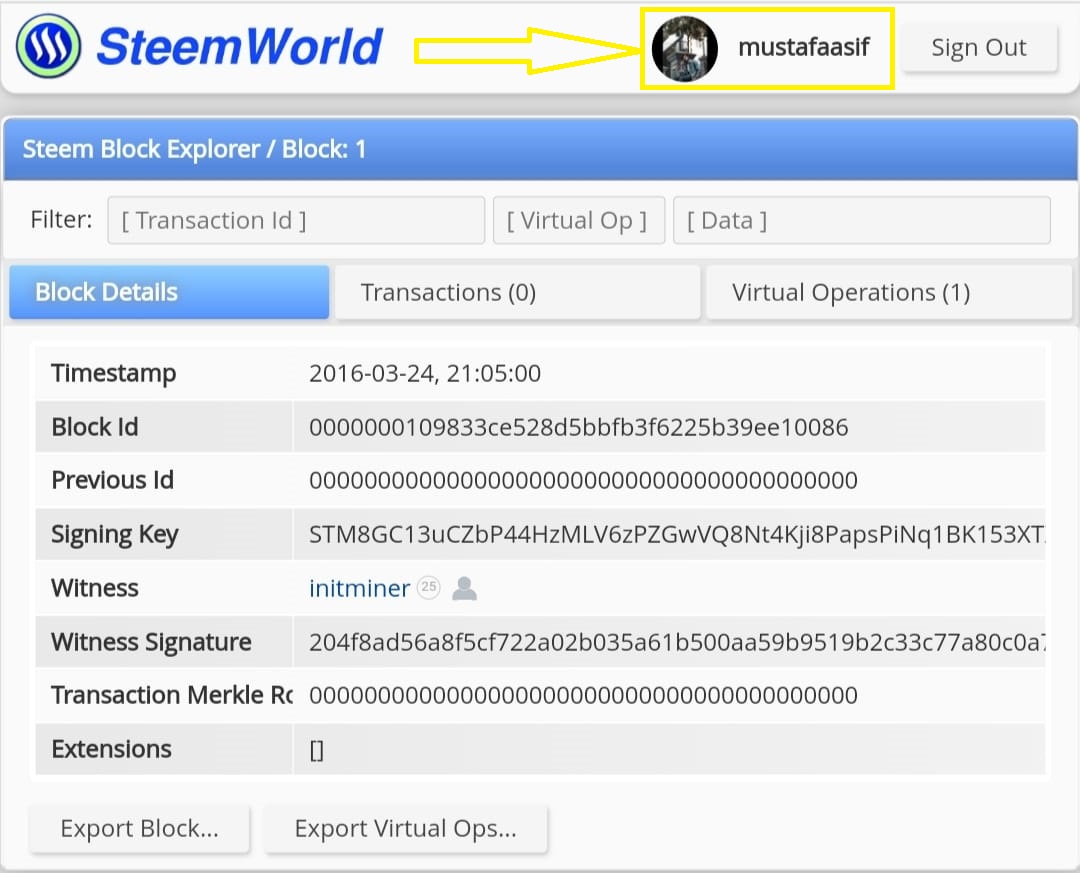1080x873 pixels.
Task: Select the Block Details tab
Action: [169, 292]
